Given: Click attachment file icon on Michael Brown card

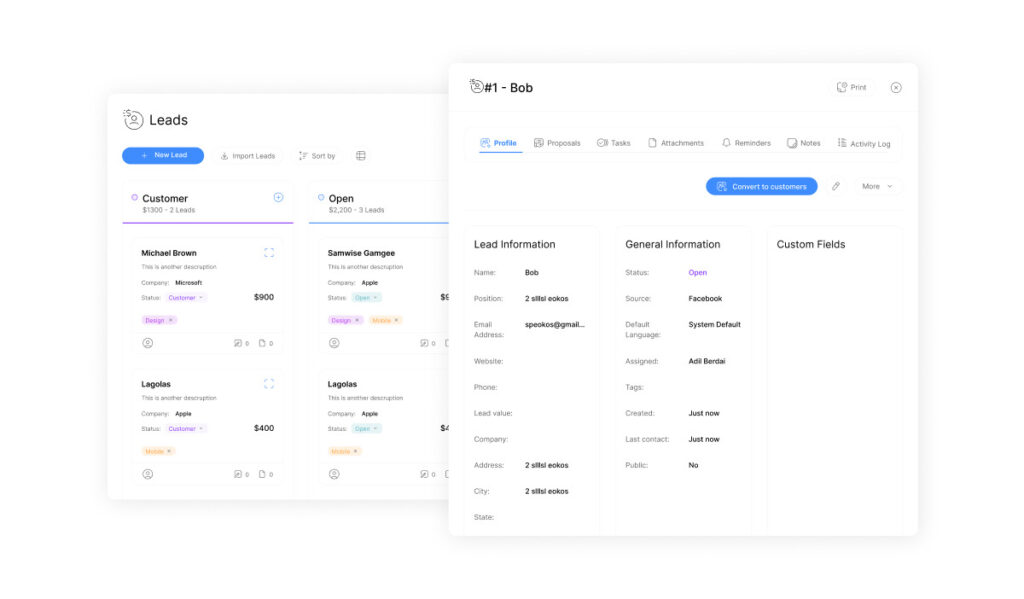Looking at the screenshot, I should [x=265, y=343].
